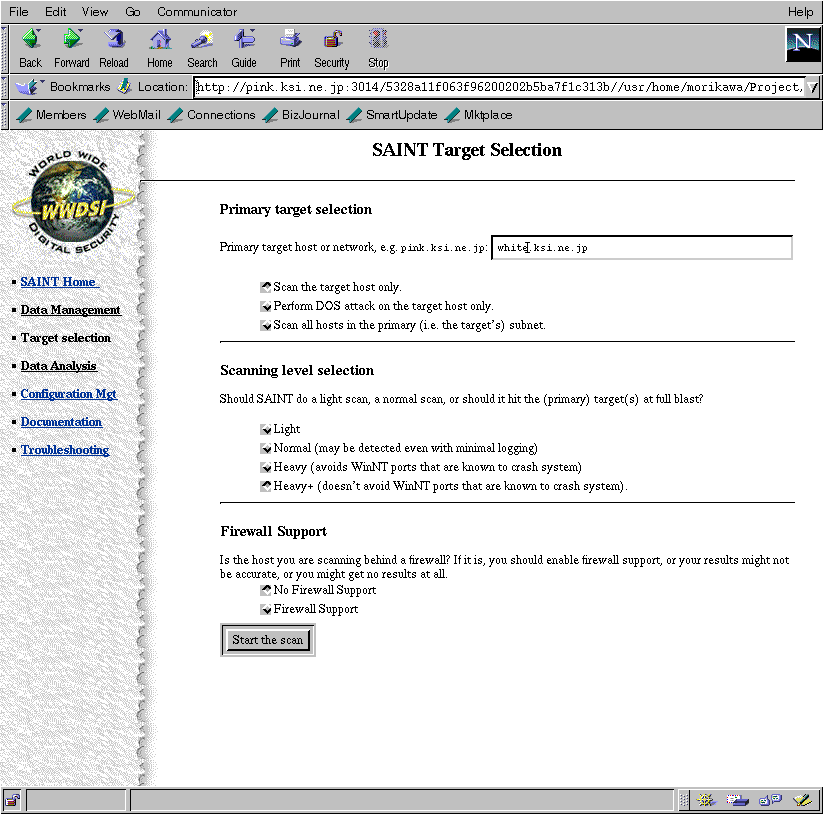Click the Netscape N logo
The height and width of the screenshot is (814, 823).
click(x=802, y=45)
